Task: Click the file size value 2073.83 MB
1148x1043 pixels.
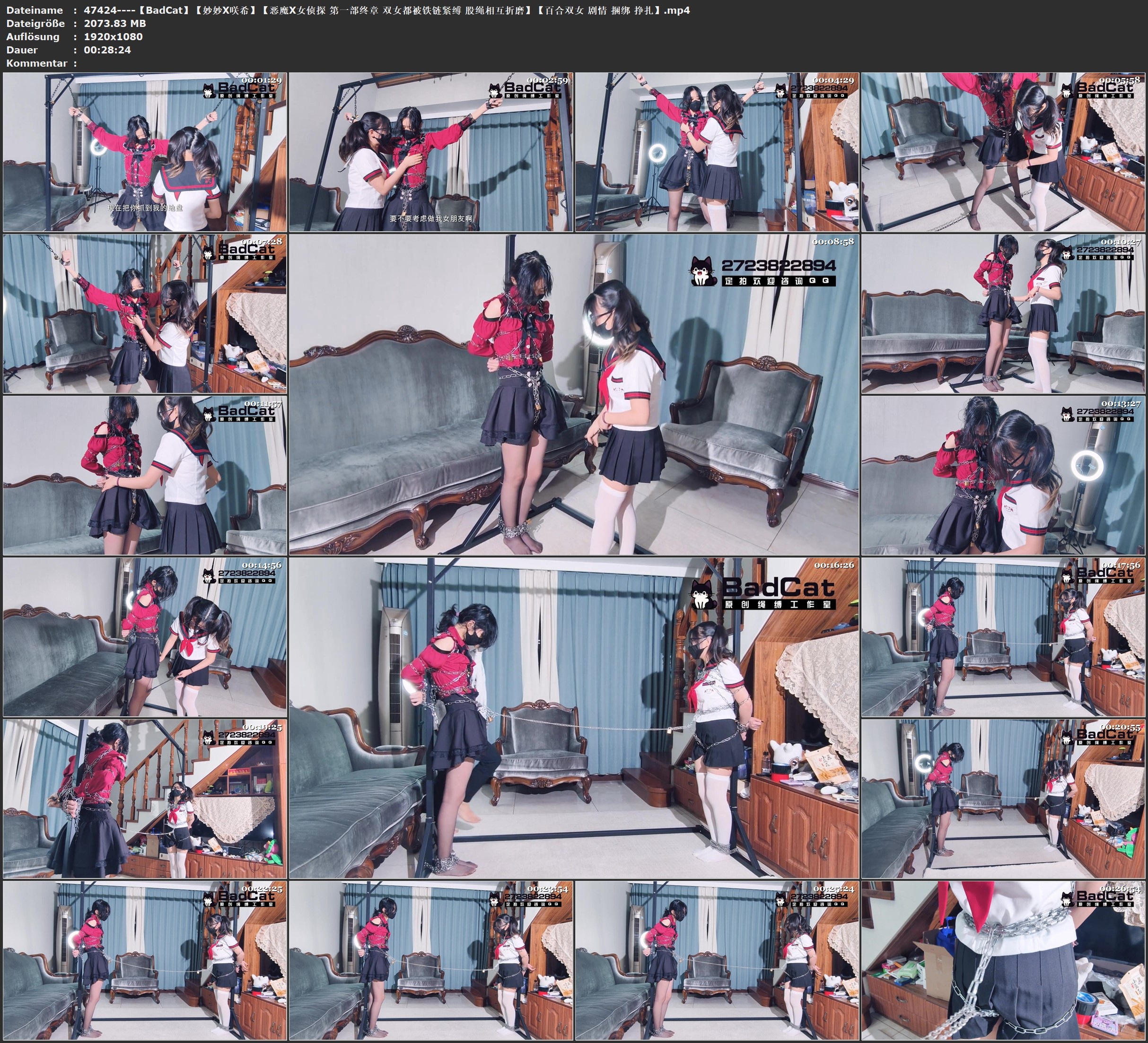Action: tap(115, 23)
